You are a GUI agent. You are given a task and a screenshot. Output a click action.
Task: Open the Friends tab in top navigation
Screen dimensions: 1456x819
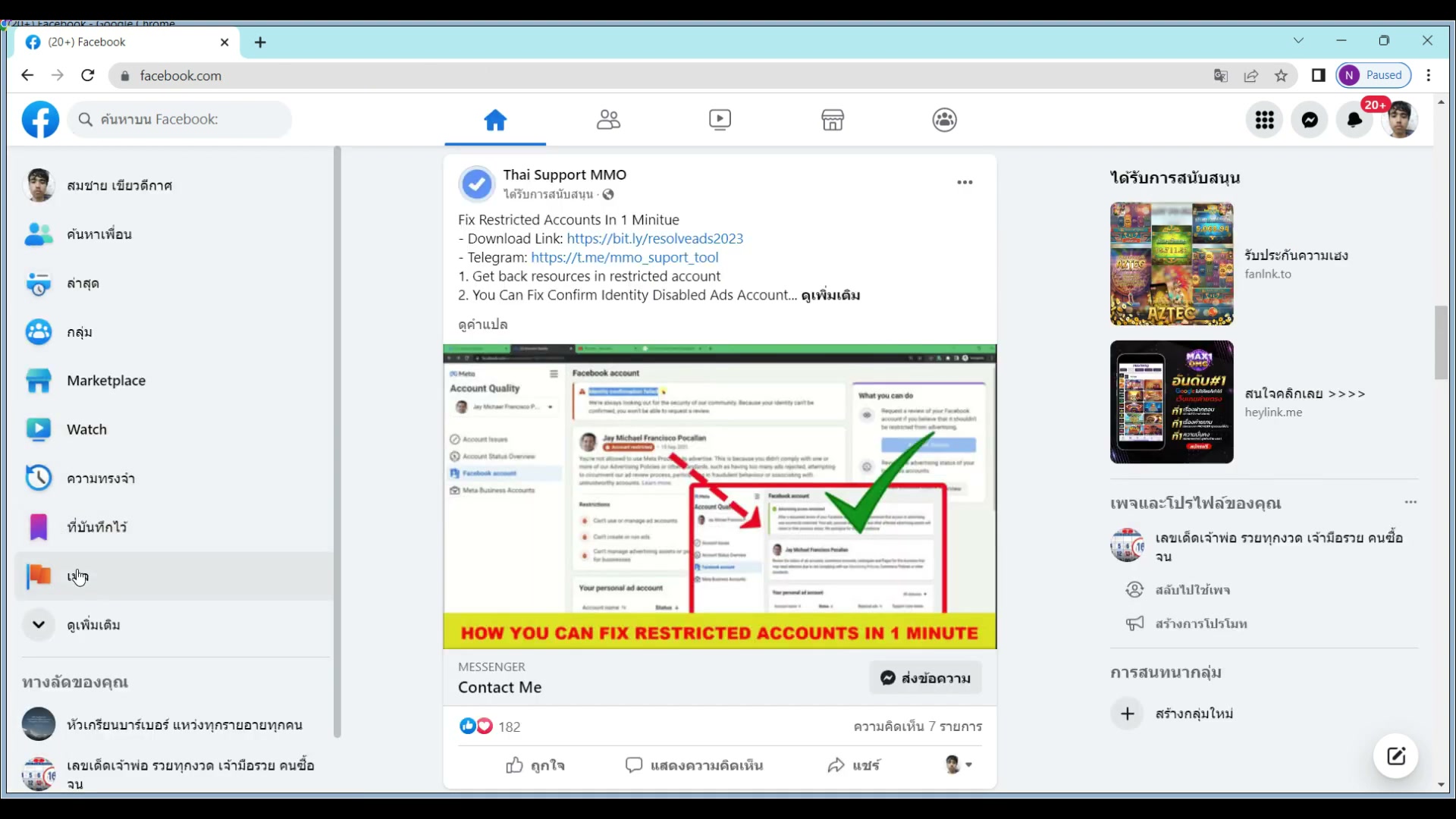pos(608,120)
